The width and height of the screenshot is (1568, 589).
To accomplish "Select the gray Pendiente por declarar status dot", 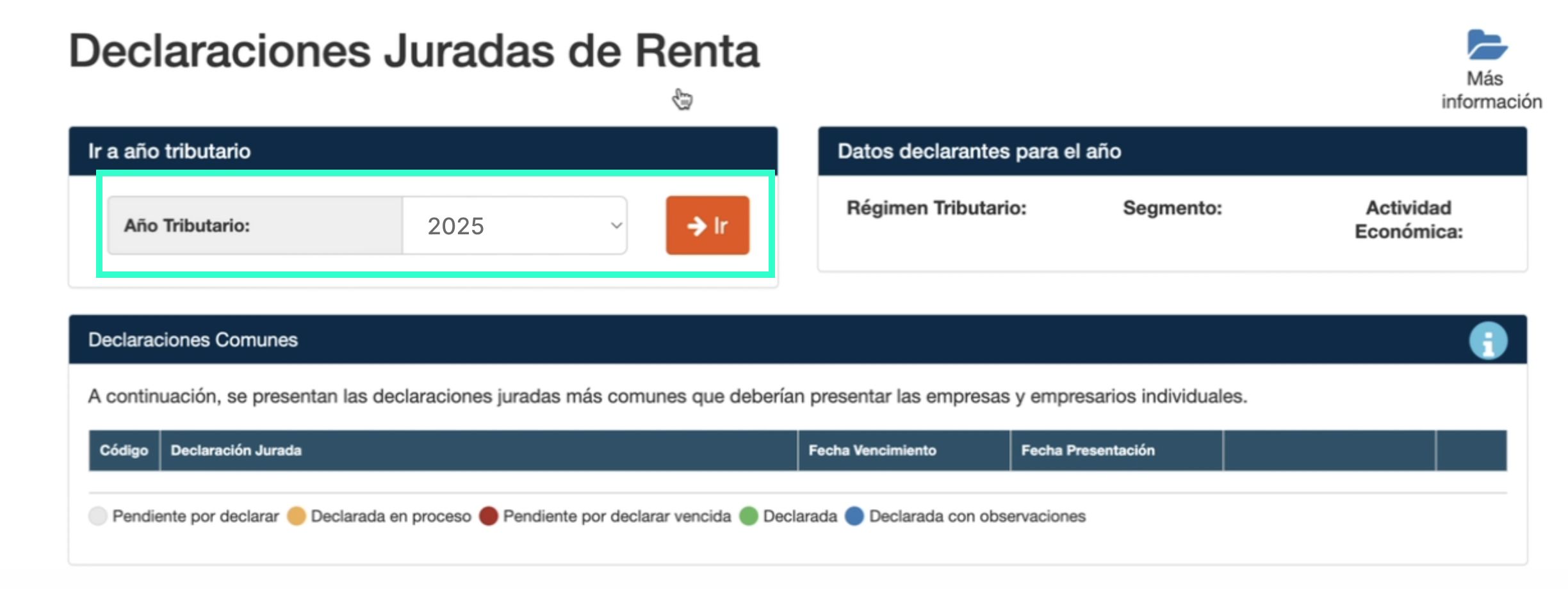I will 97,516.
